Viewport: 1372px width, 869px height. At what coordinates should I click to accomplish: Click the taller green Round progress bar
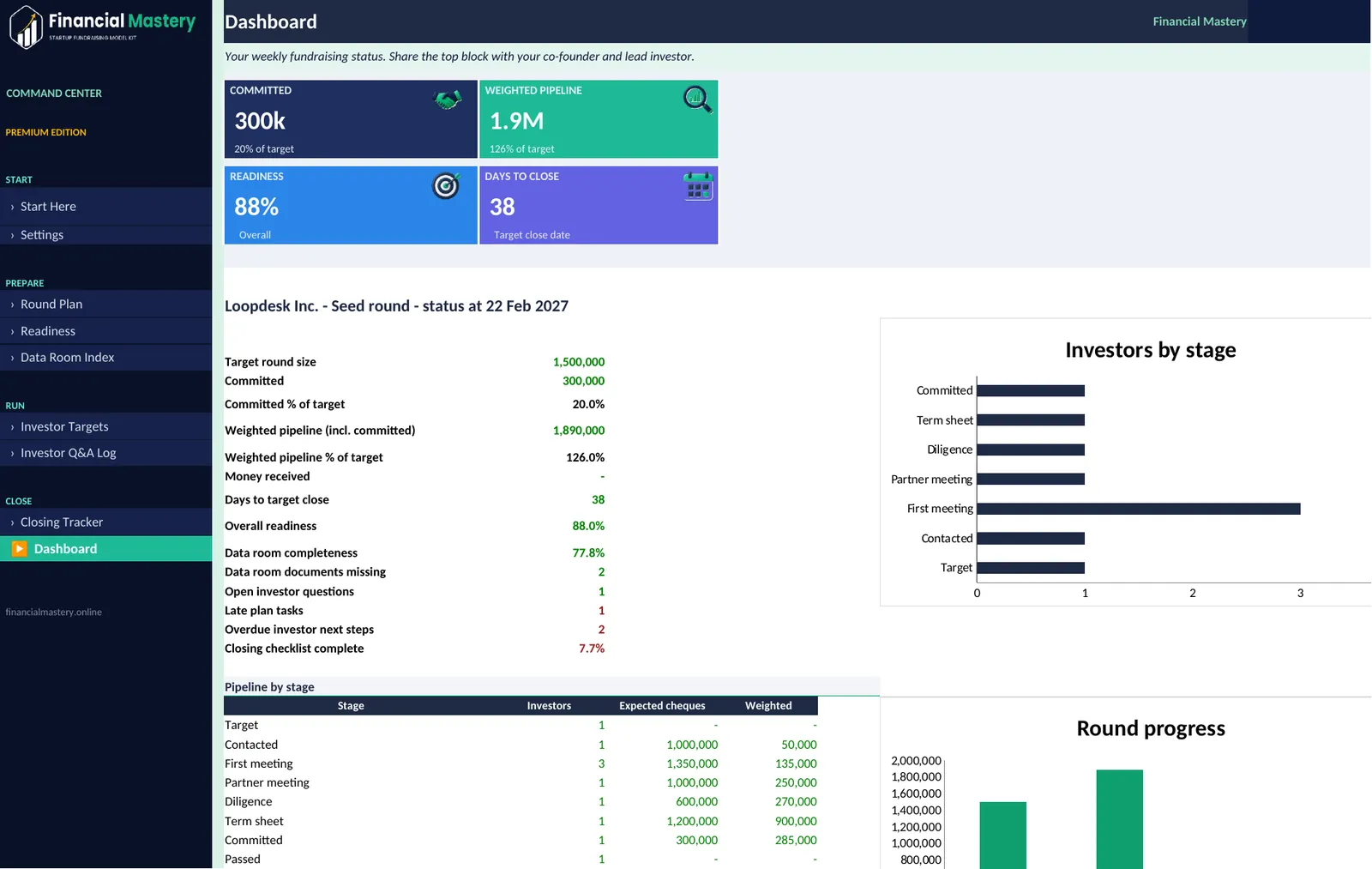[x=1119, y=819]
